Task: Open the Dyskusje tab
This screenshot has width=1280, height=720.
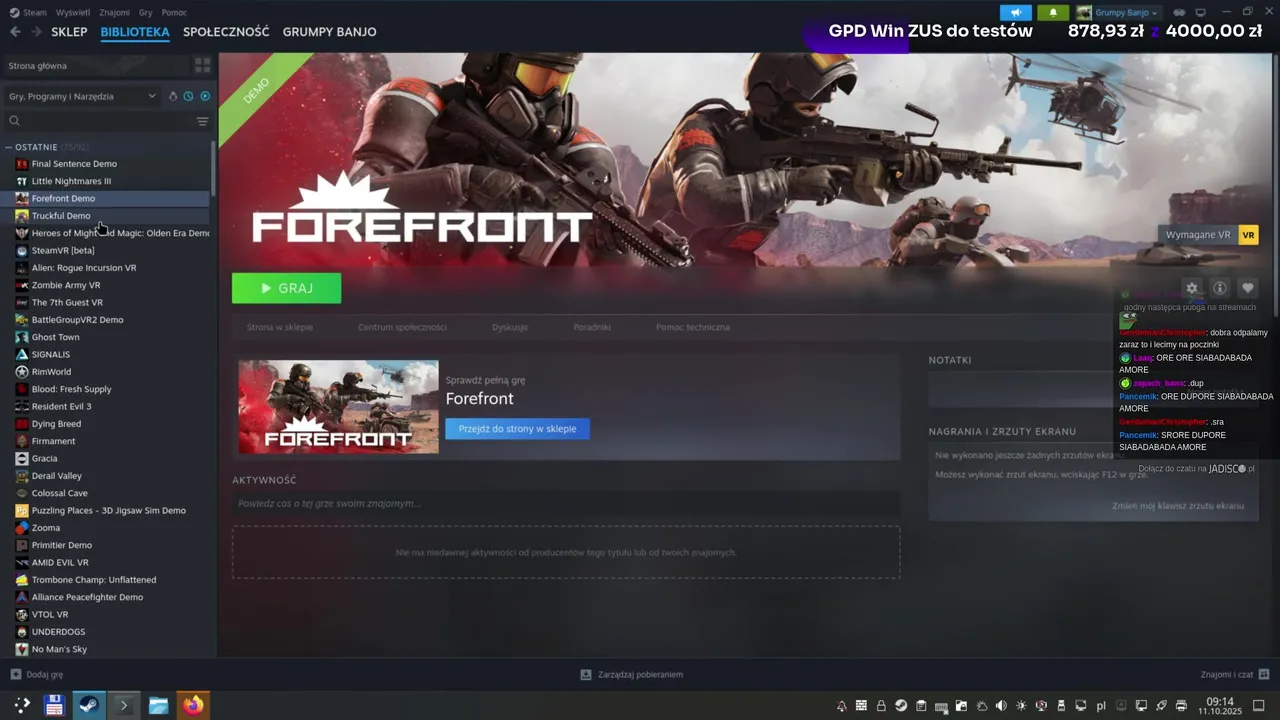Action: pyautogui.click(x=510, y=327)
